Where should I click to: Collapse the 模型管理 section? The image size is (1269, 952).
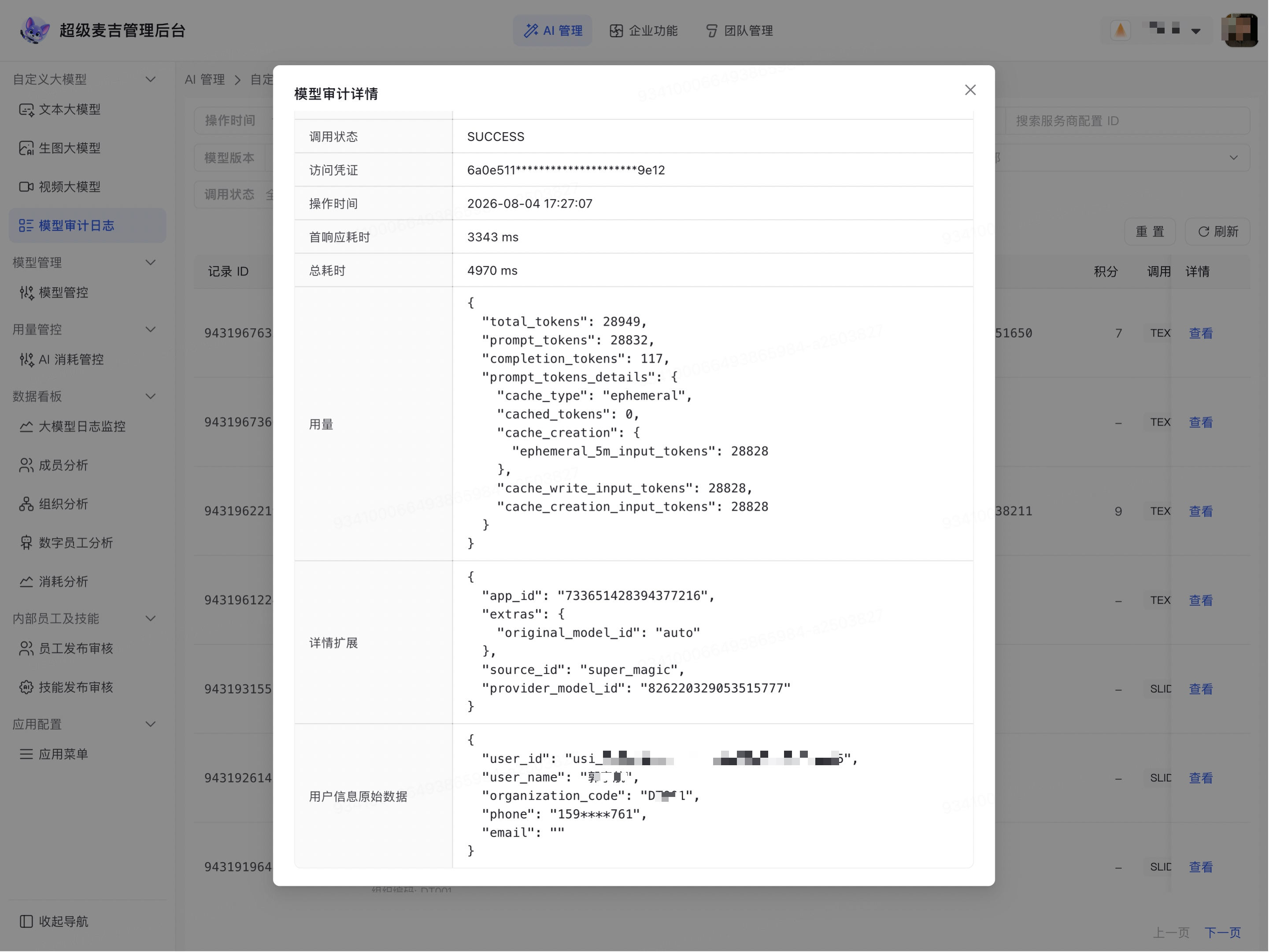pyautogui.click(x=150, y=263)
